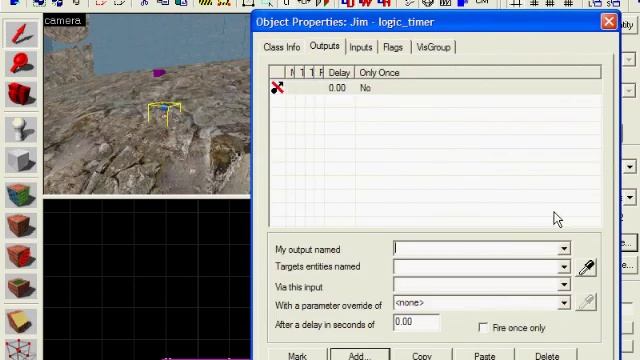This screenshot has height=360, width=640.
Task: Activate the Magnify tool
Action: click(x=21, y=64)
